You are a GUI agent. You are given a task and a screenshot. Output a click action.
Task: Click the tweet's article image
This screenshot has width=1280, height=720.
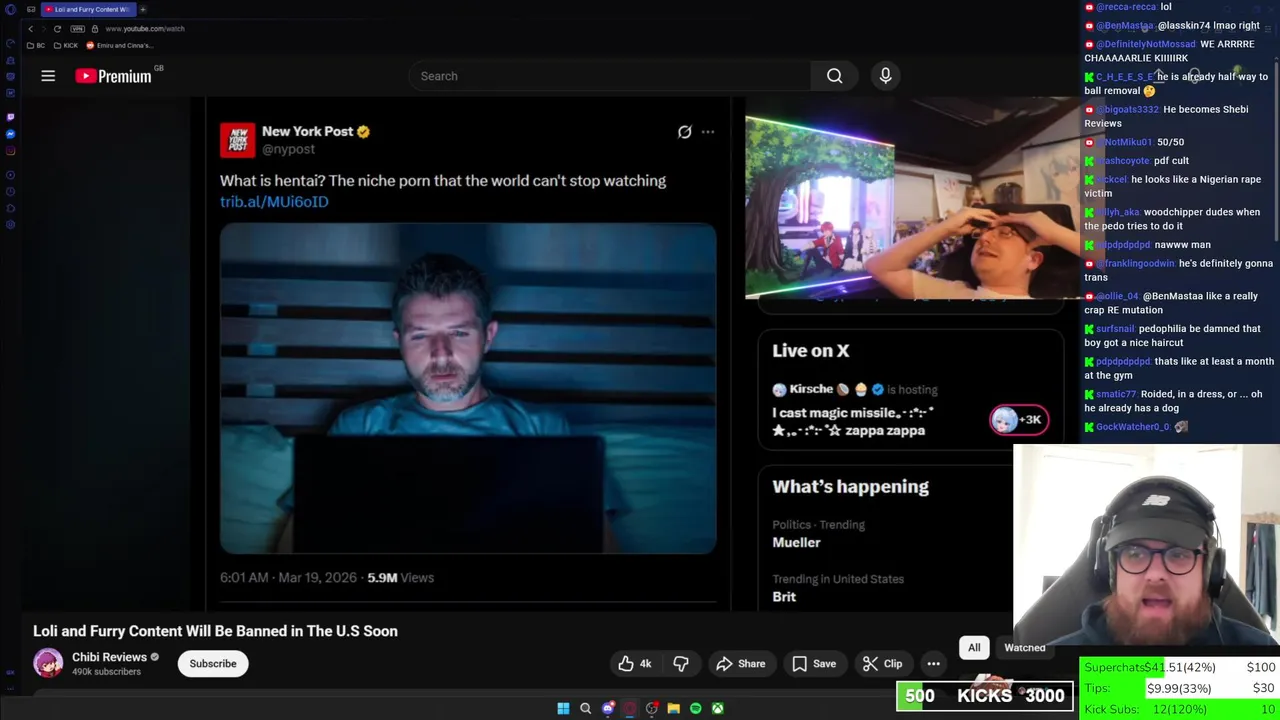coord(468,388)
